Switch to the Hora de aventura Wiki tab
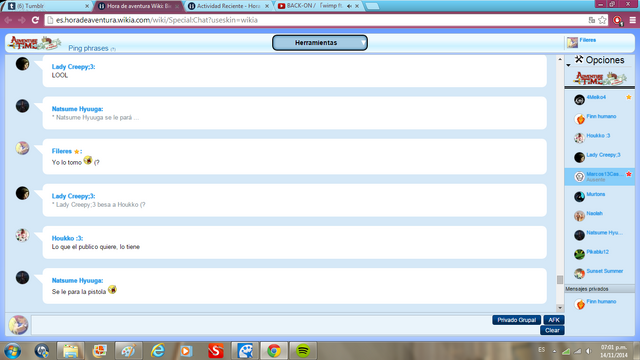Screen dimensions: 640x360 click(139, 6)
